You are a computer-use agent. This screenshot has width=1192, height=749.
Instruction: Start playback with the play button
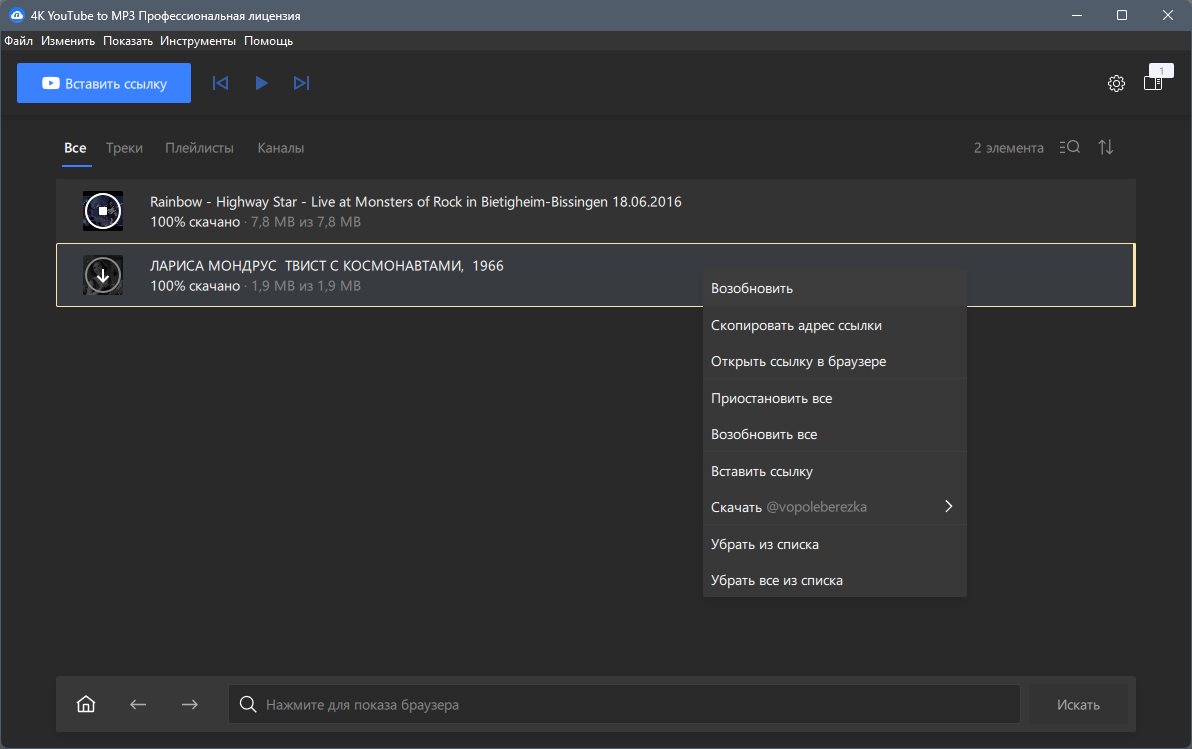[x=261, y=83]
